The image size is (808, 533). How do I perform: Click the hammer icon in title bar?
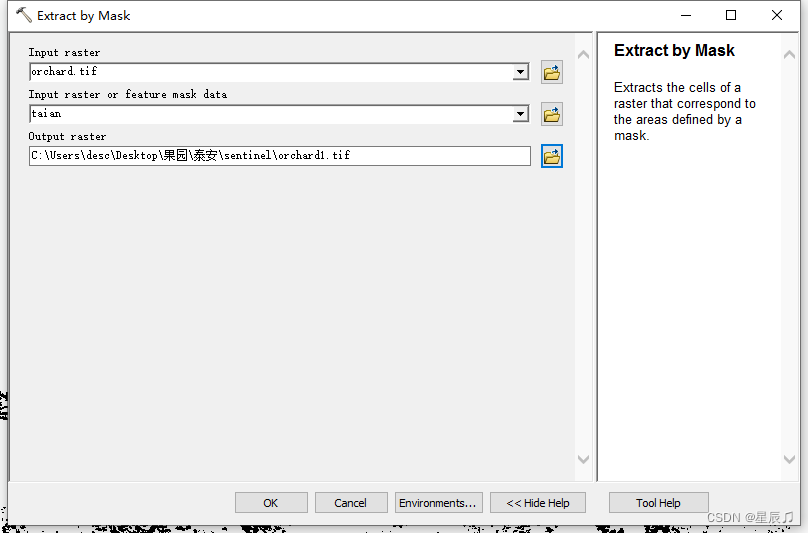point(24,15)
